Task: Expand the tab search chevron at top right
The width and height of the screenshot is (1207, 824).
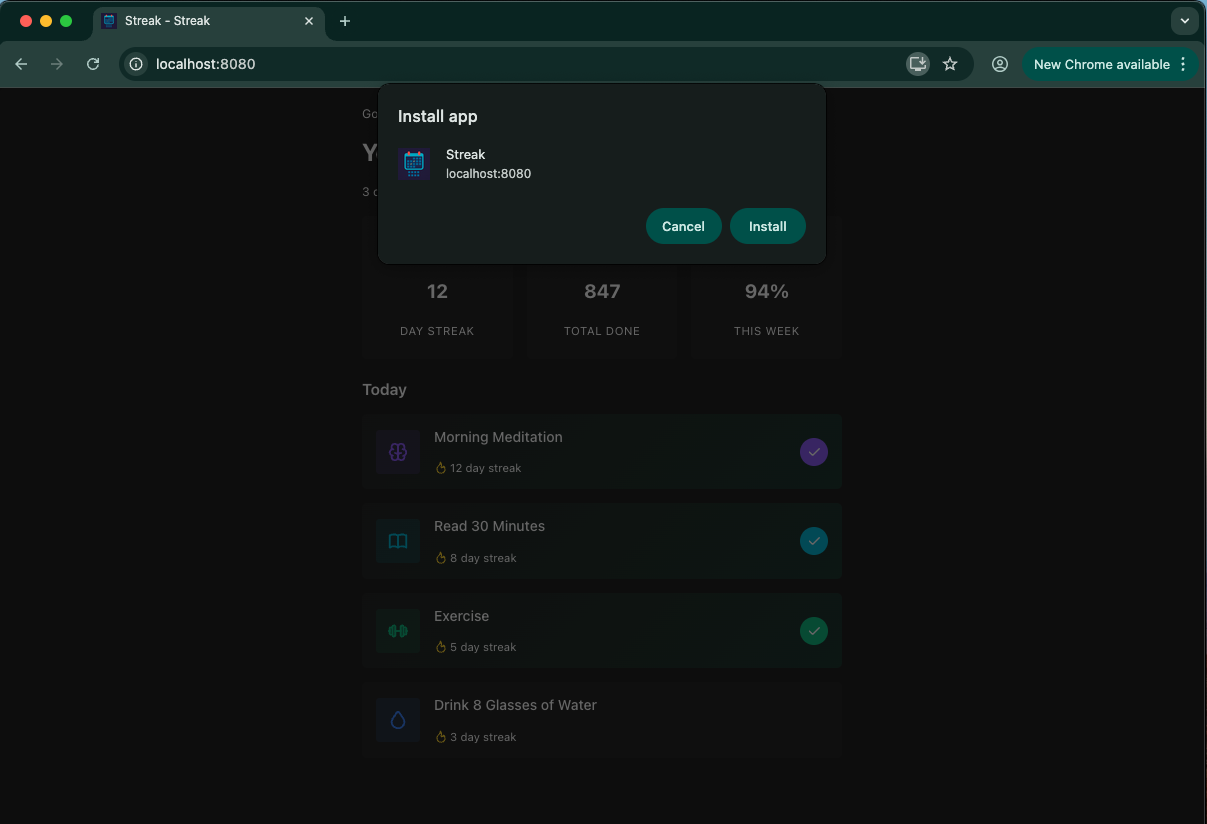Action: (1184, 20)
